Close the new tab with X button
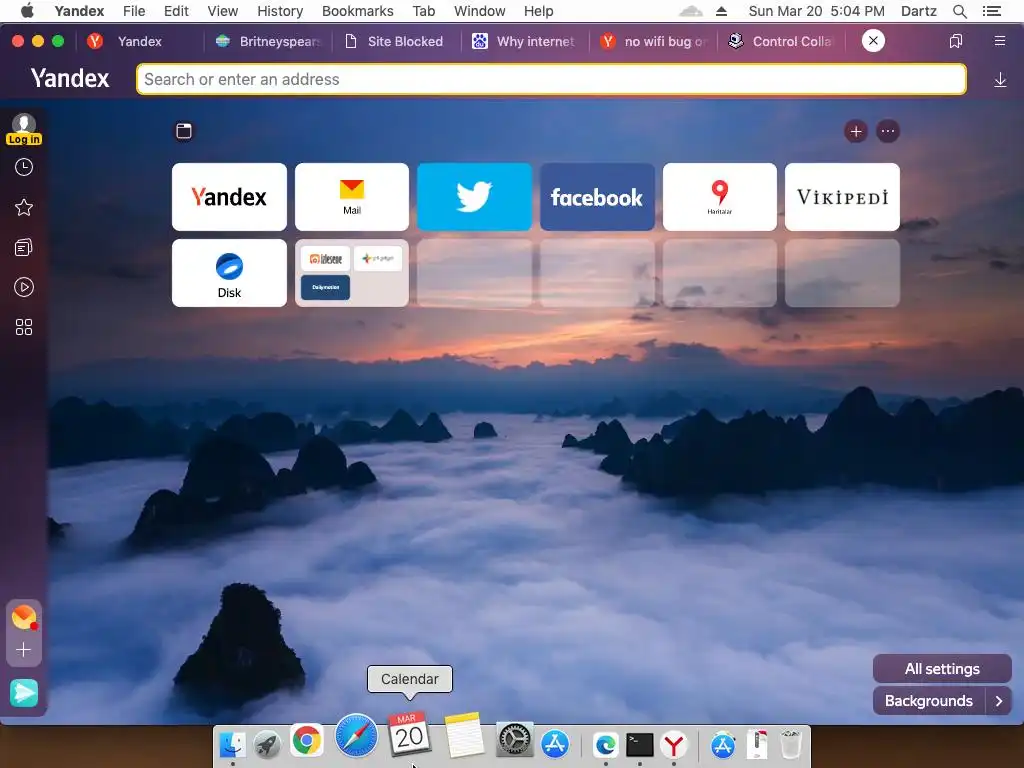The height and width of the screenshot is (768, 1024). click(x=873, y=40)
